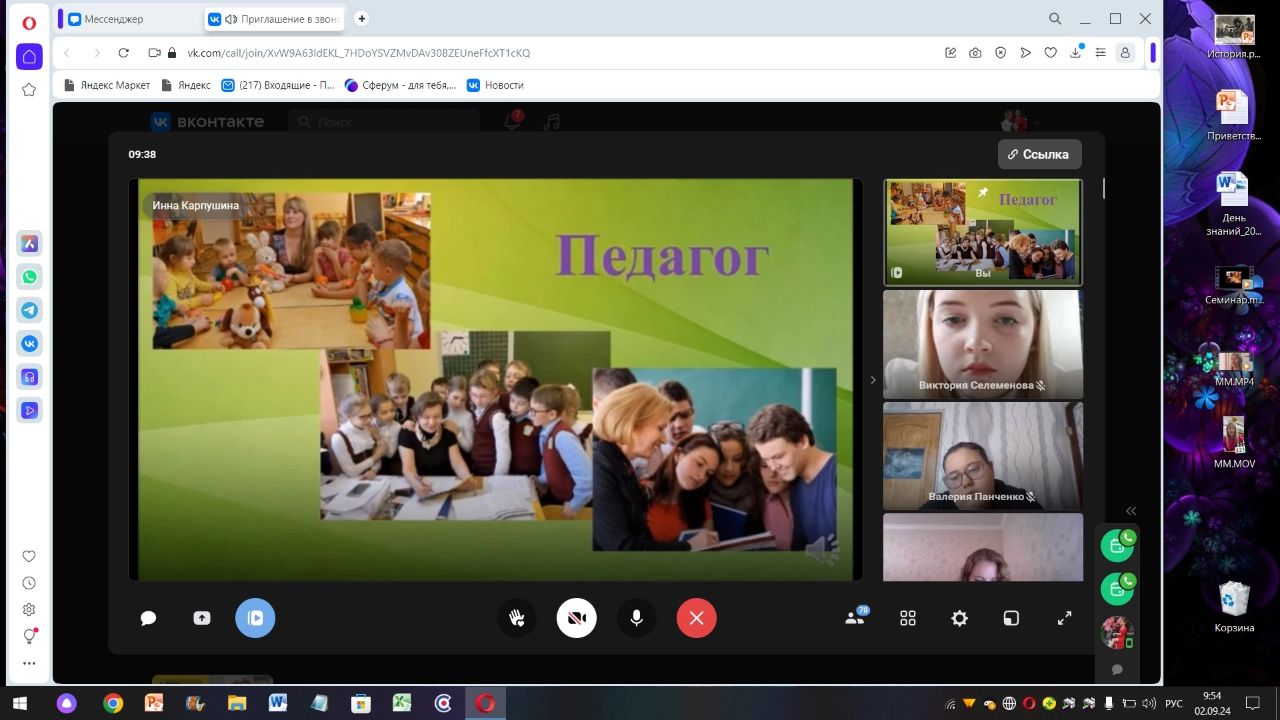The height and width of the screenshot is (720, 1280).
Task: Open Chrome from the taskbar
Action: coord(113,703)
